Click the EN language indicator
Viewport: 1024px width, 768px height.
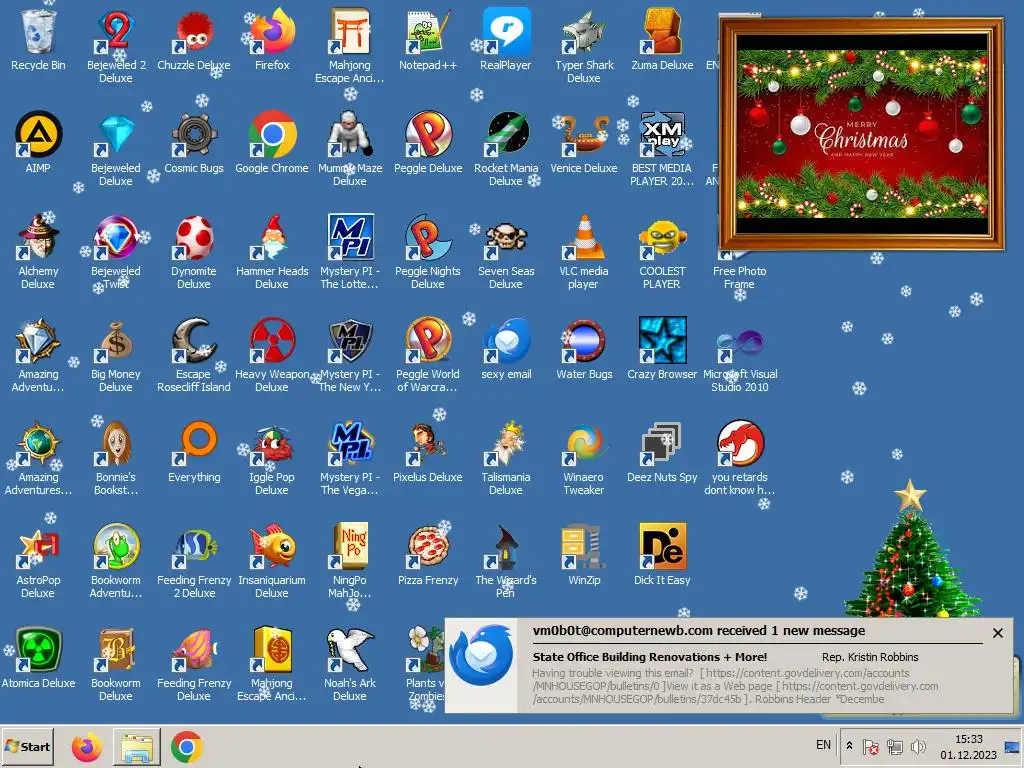(x=824, y=745)
